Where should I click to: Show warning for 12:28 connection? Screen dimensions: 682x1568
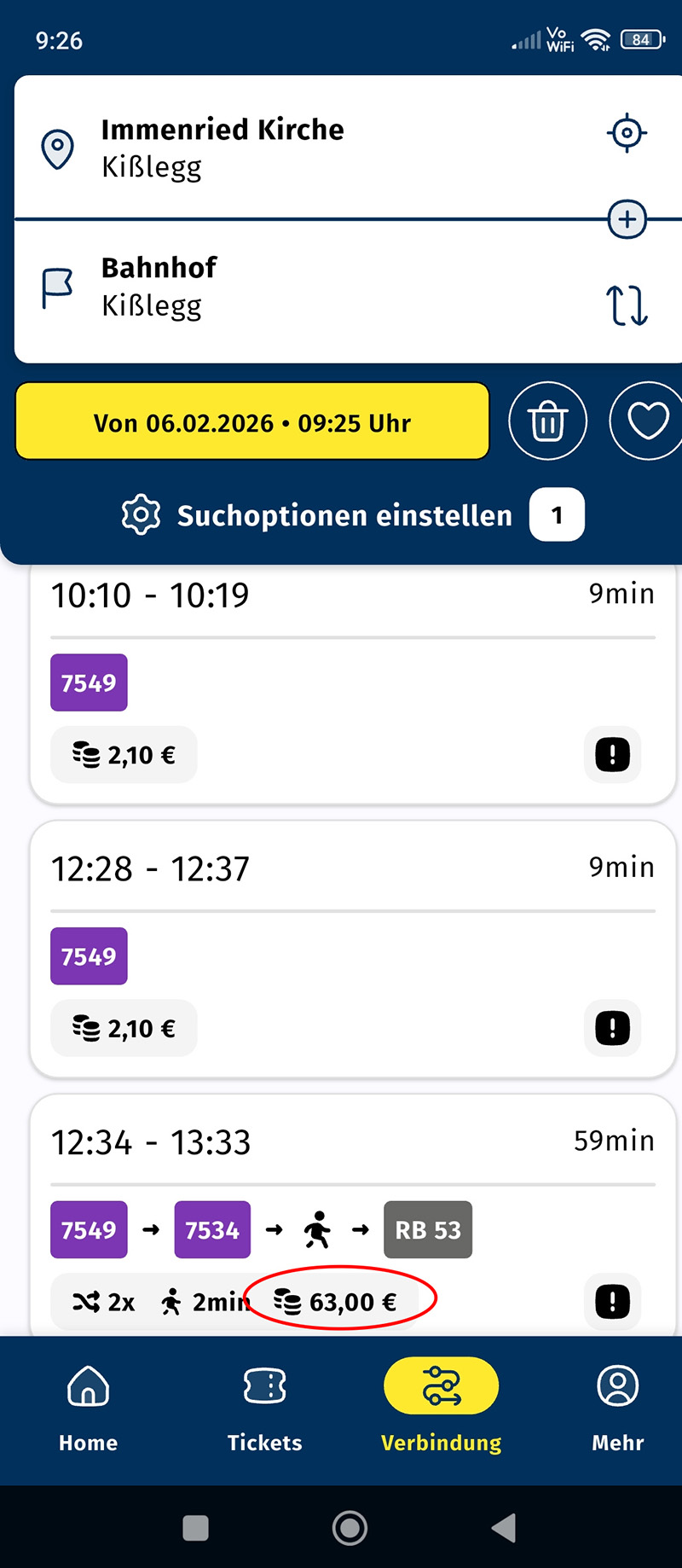tap(612, 1029)
